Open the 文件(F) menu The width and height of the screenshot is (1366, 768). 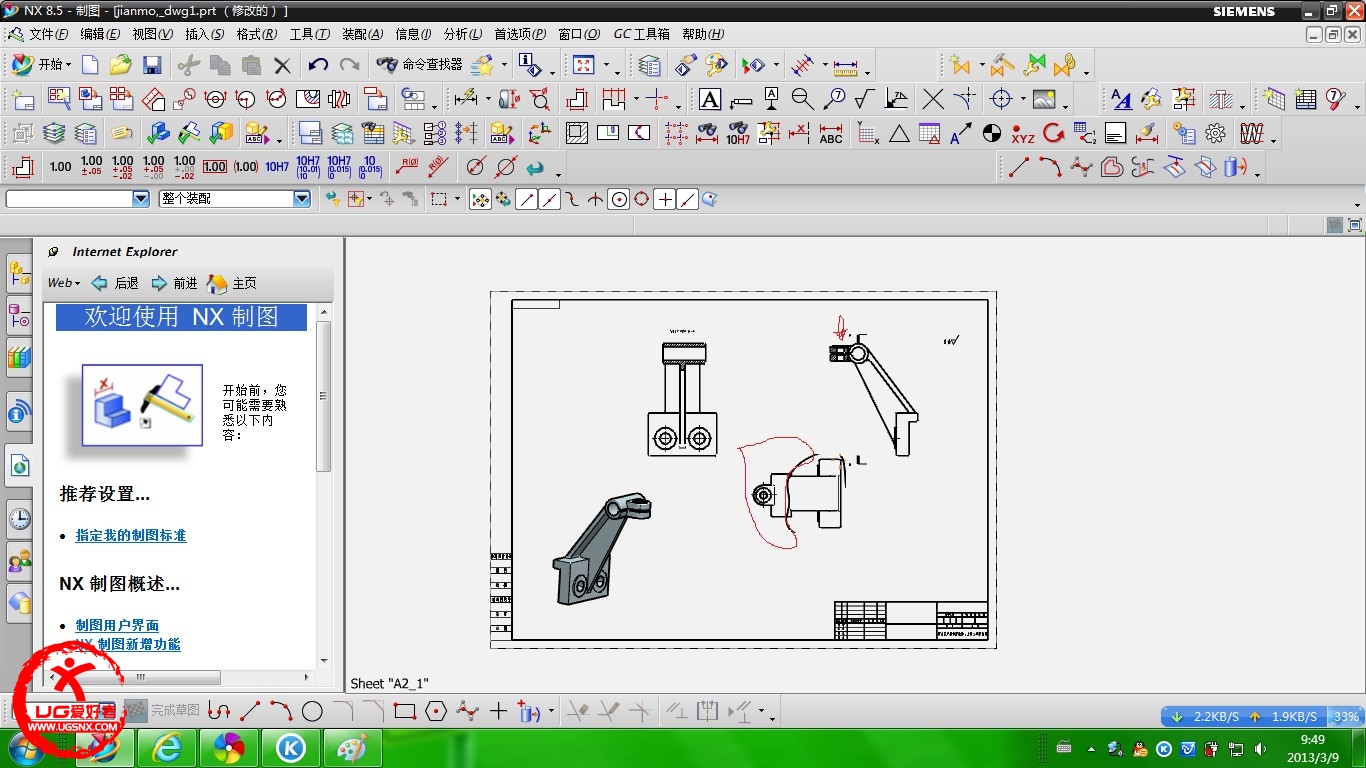[x=48, y=34]
